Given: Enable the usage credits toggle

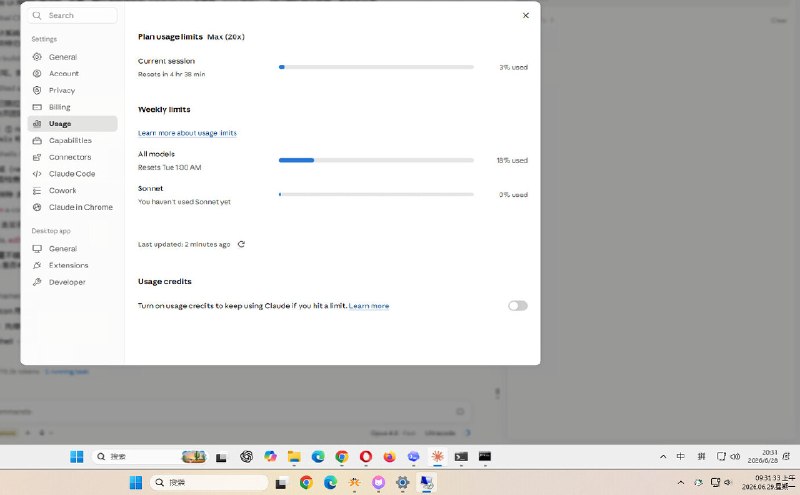Looking at the screenshot, I should [517, 306].
